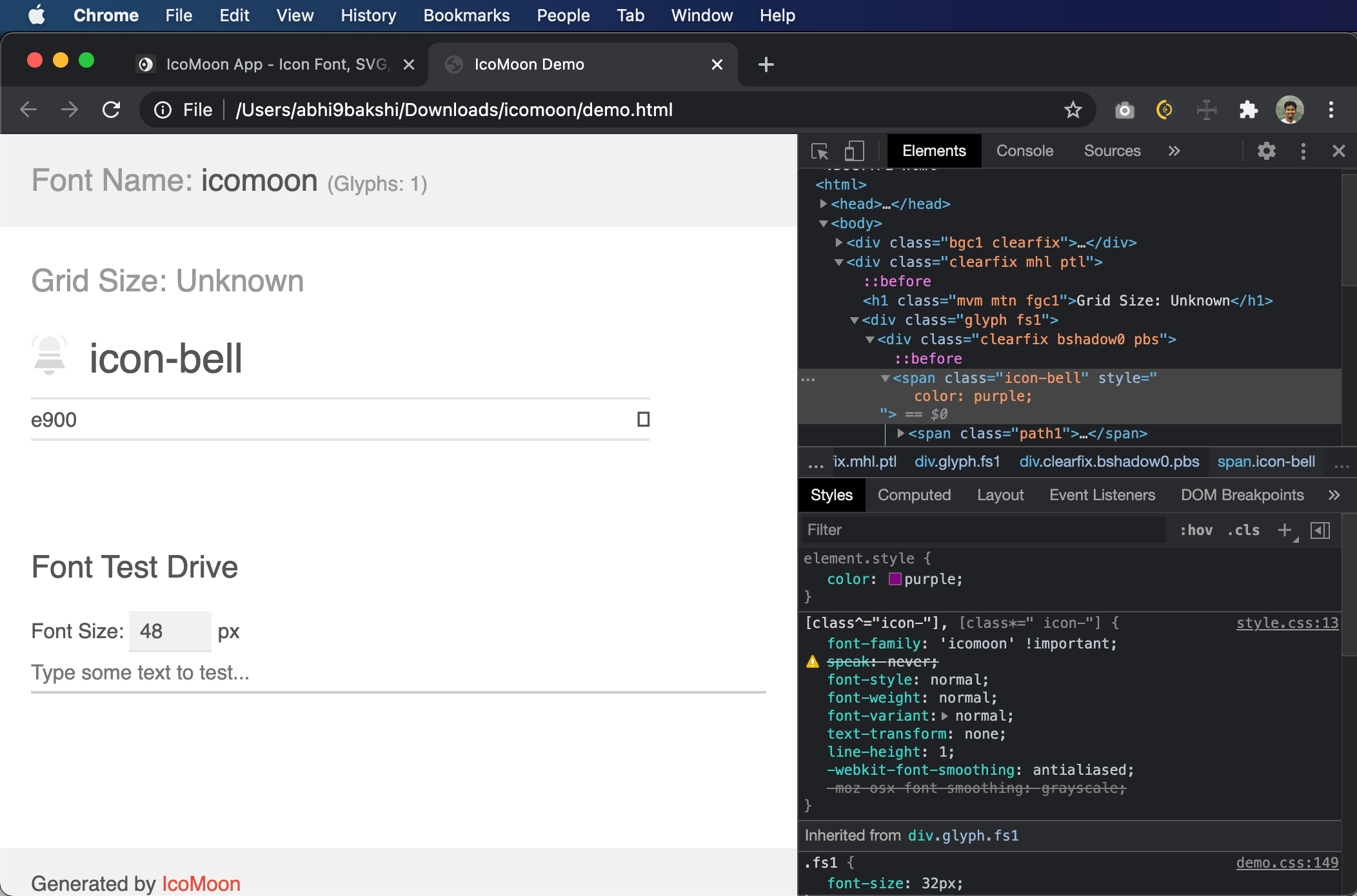The image size is (1357, 896).
Task: Open the Chrome profile avatar
Action: pos(1289,110)
